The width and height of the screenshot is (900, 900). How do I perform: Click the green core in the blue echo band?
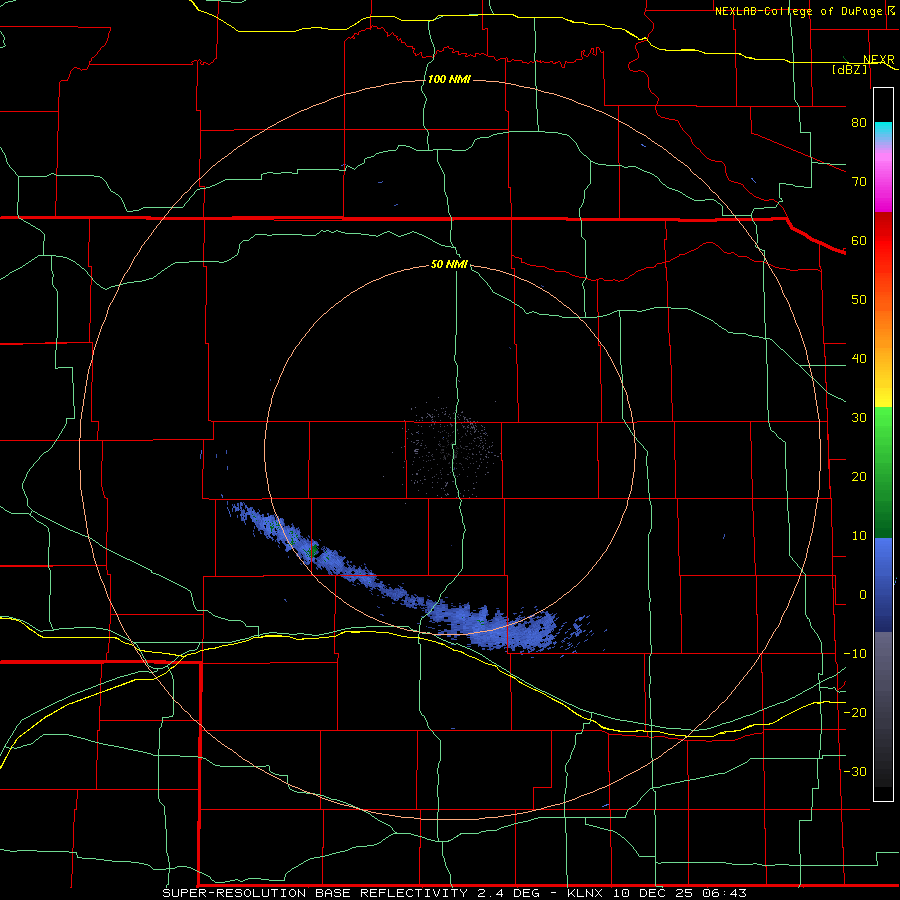313,550
